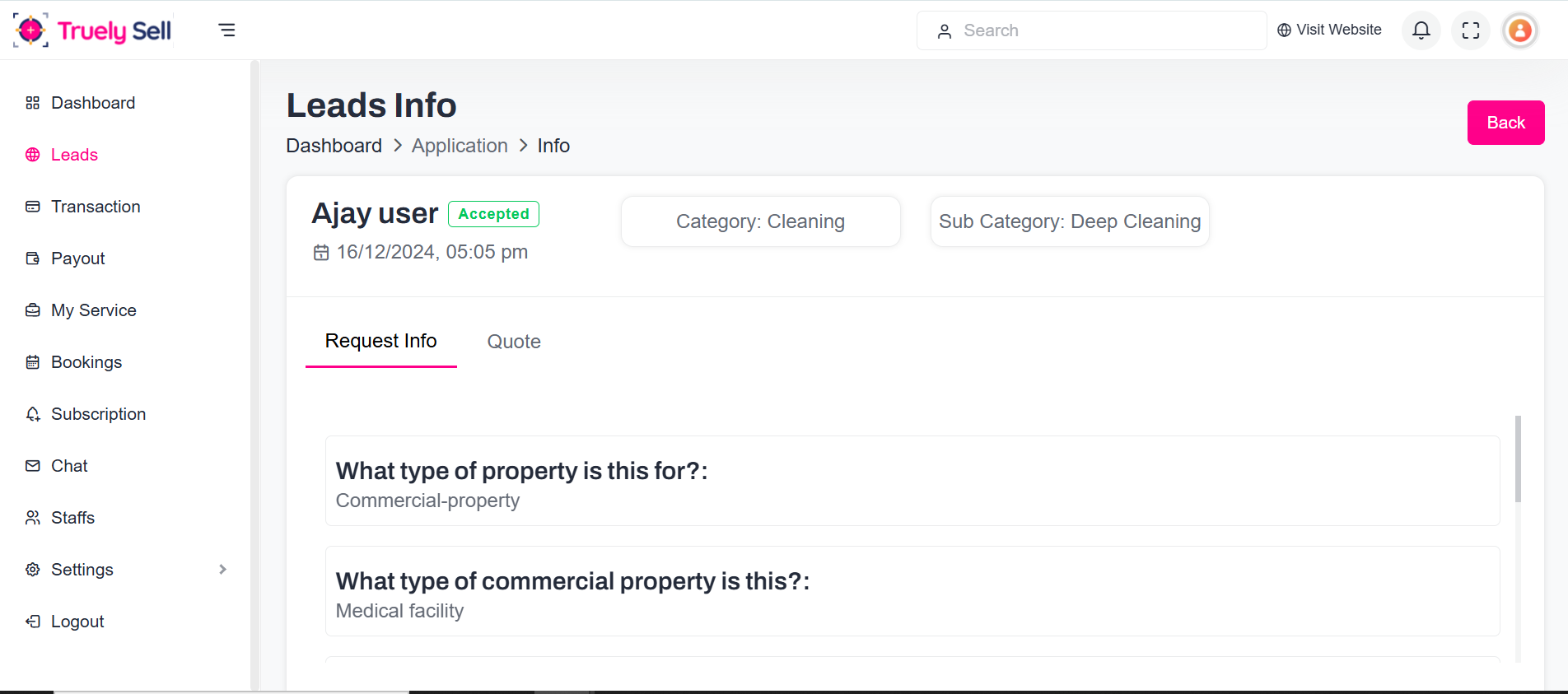The width and height of the screenshot is (1568, 694).
Task: Log out using the Logout item
Action: pos(77,622)
